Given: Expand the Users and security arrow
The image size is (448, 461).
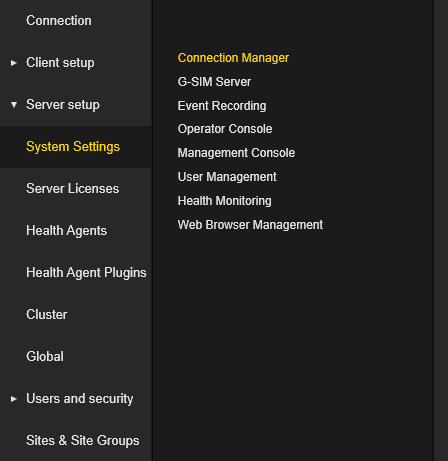Looking at the screenshot, I should [14, 399].
